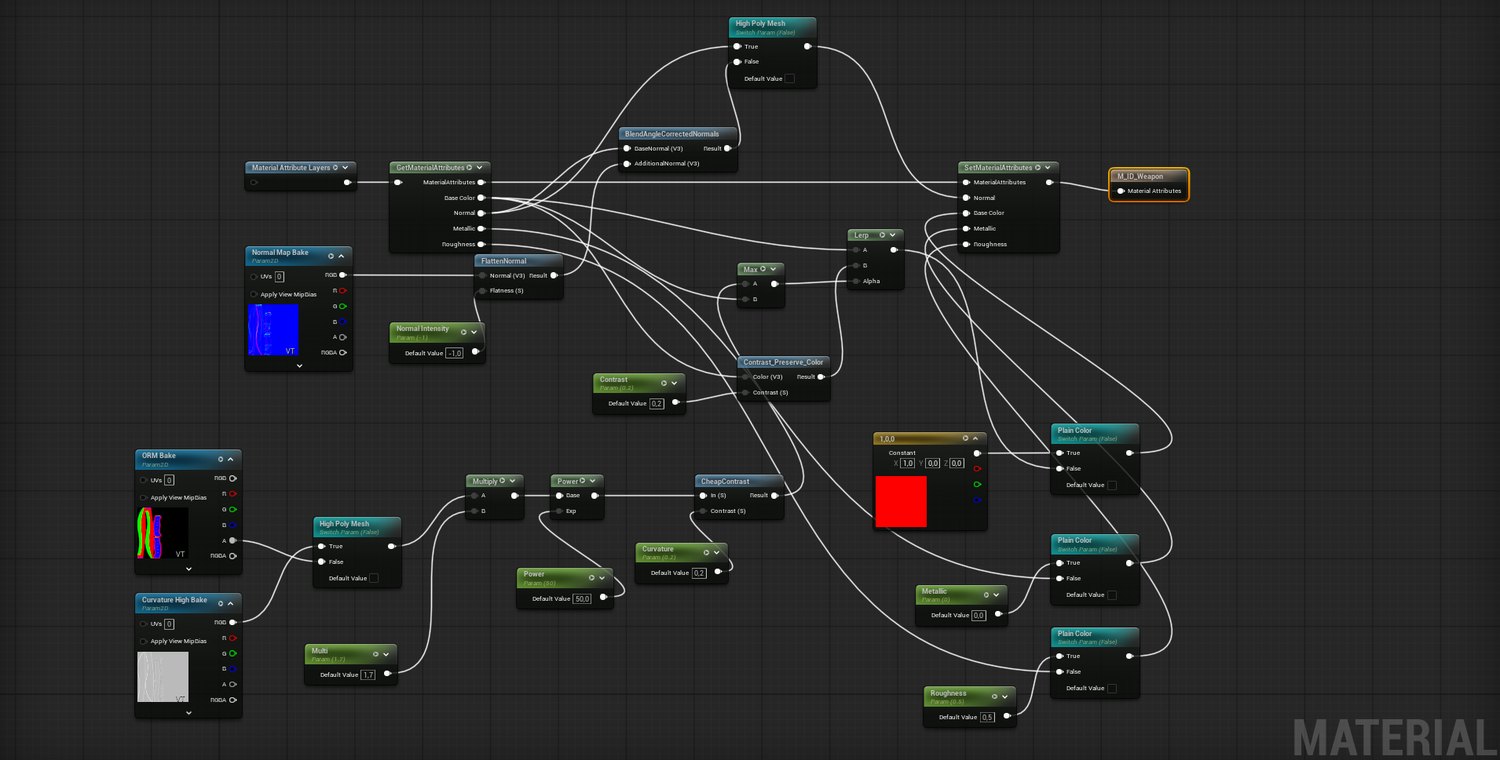
Task: Collapse the ORM Bake header chevron
Action: [x=232, y=459]
